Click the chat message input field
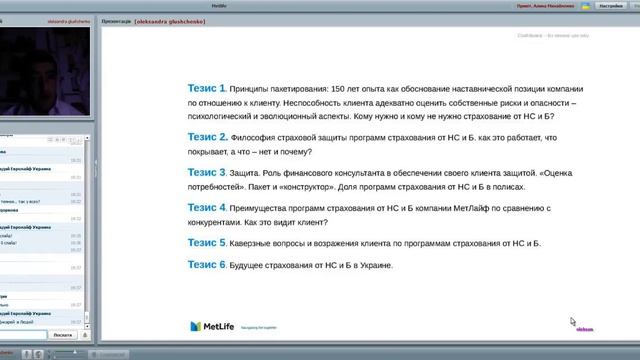The width and height of the screenshot is (640, 360). pyautogui.click(x=23, y=335)
